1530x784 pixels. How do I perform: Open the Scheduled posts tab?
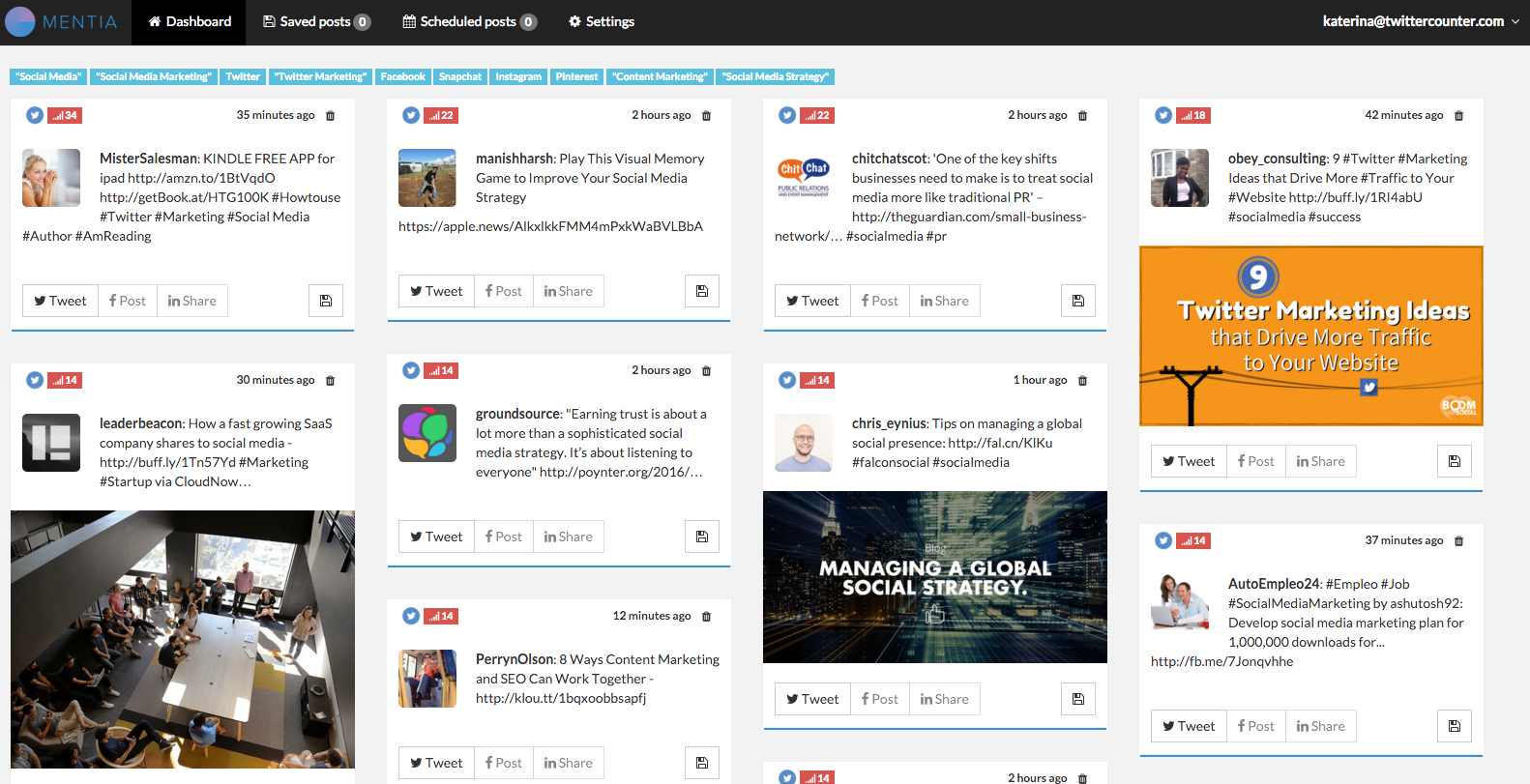[469, 21]
